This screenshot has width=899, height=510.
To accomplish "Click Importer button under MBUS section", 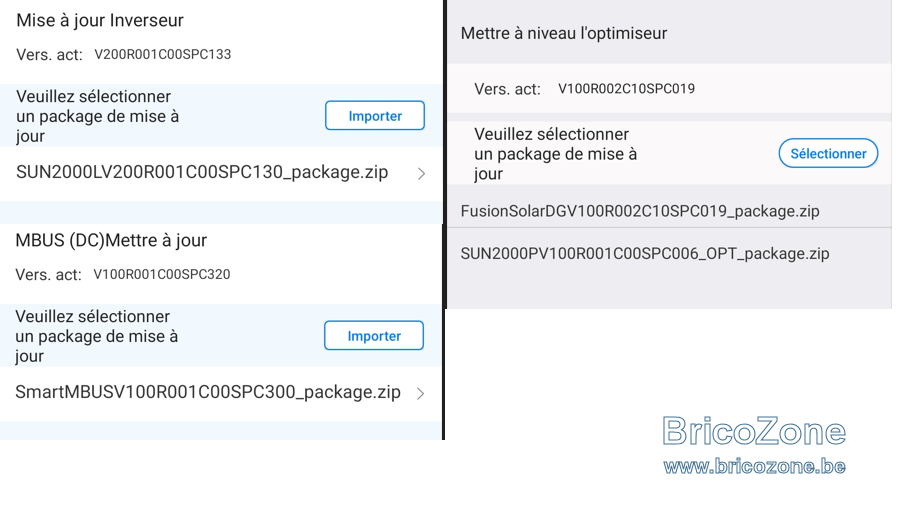I will point(374,336).
